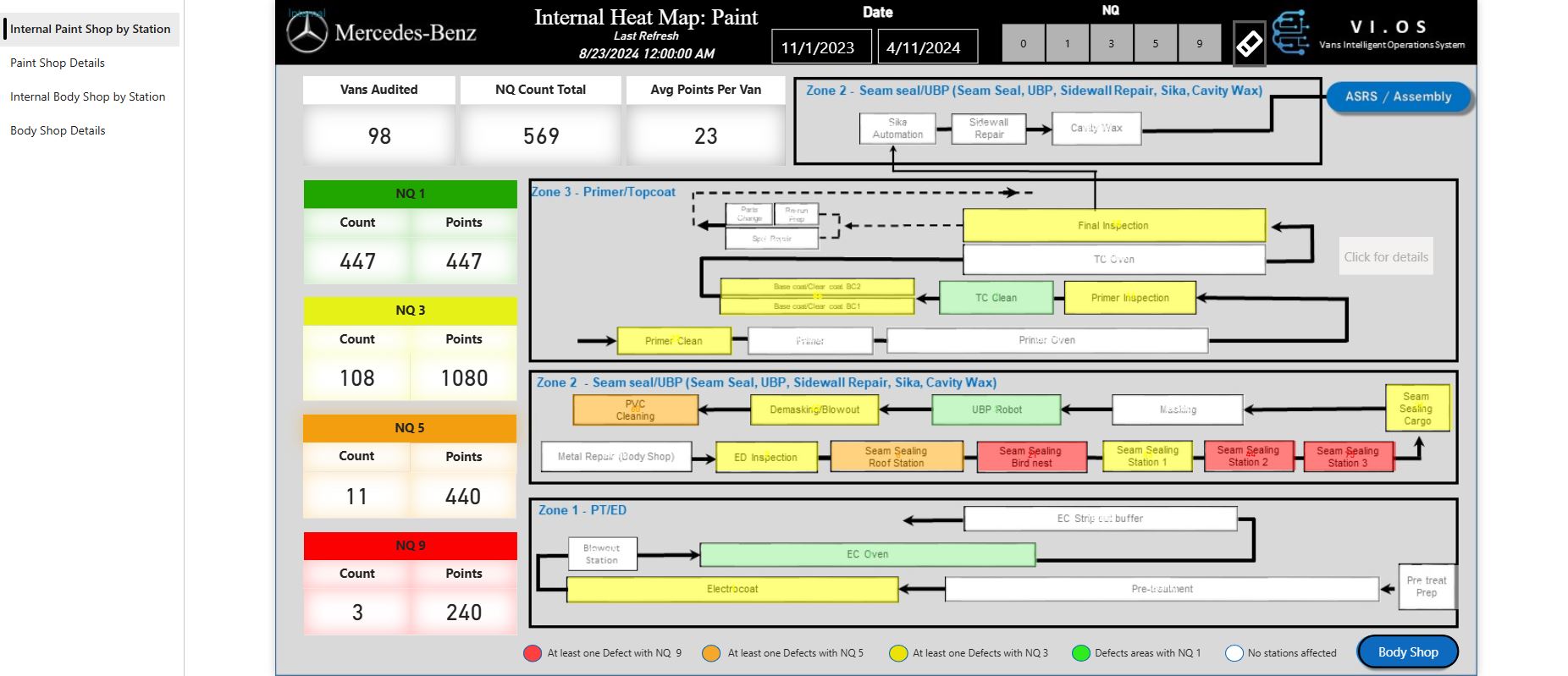Click the end date field 4/11/2024
Image resolution: width=1568 pixels, height=676 pixels.
point(925,47)
